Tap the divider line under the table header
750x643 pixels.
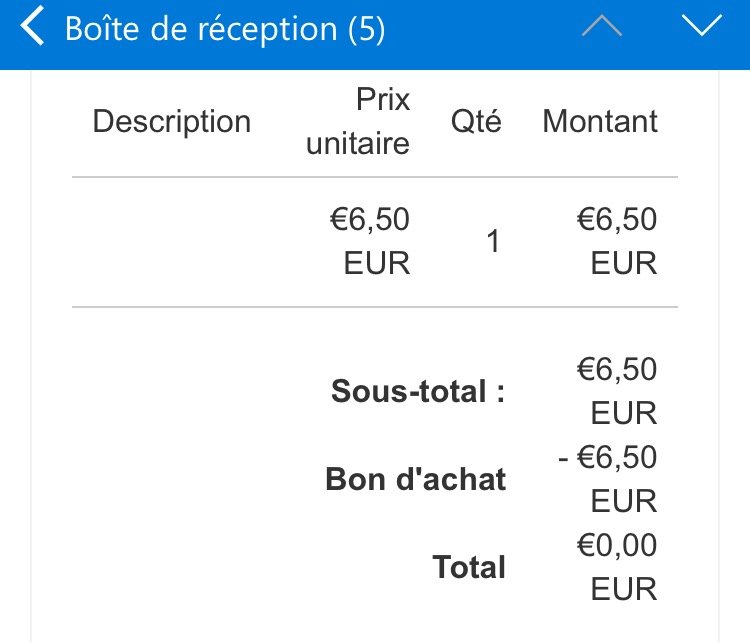pos(375,177)
